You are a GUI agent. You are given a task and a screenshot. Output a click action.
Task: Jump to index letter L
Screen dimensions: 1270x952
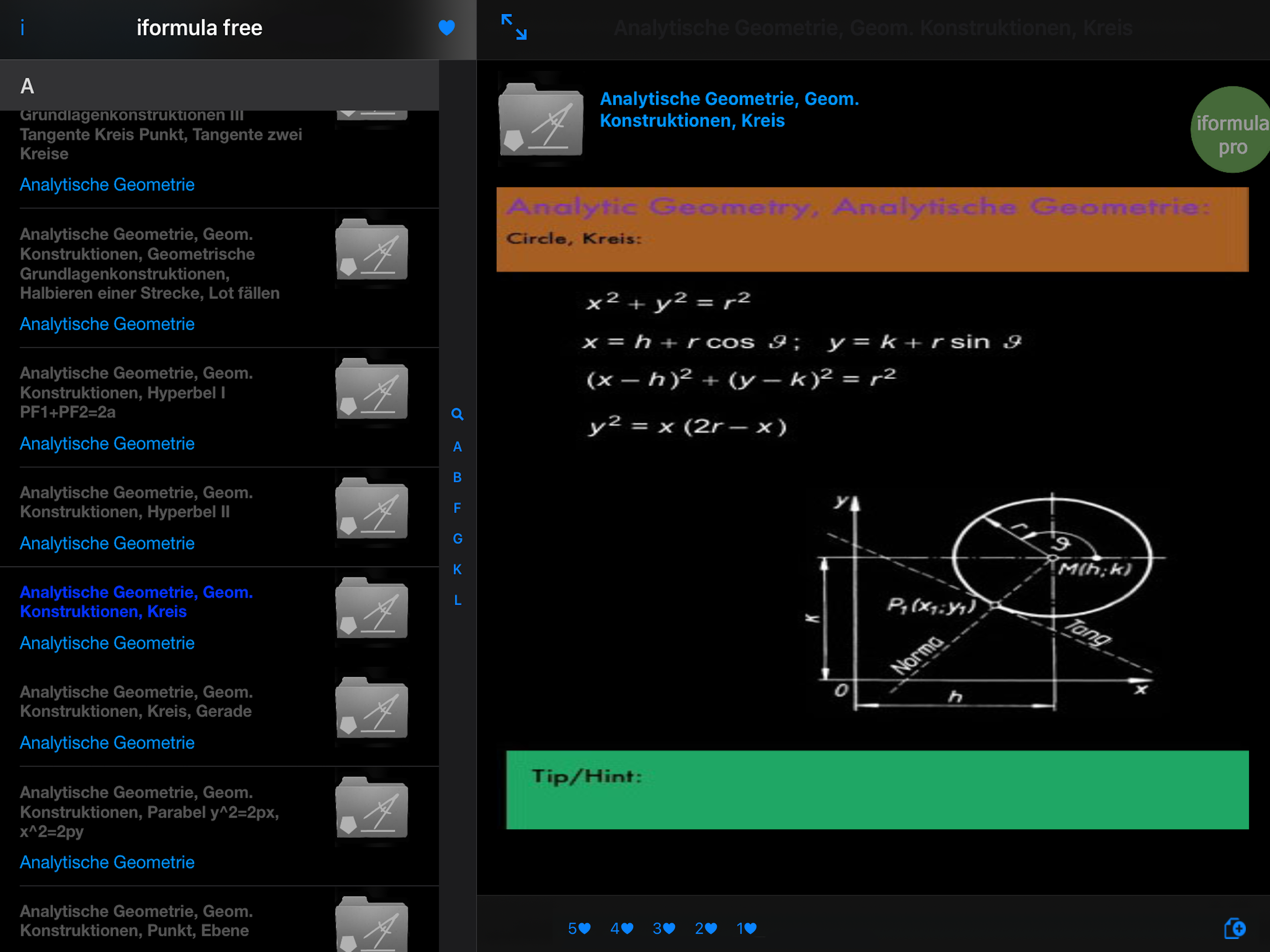coord(457,600)
